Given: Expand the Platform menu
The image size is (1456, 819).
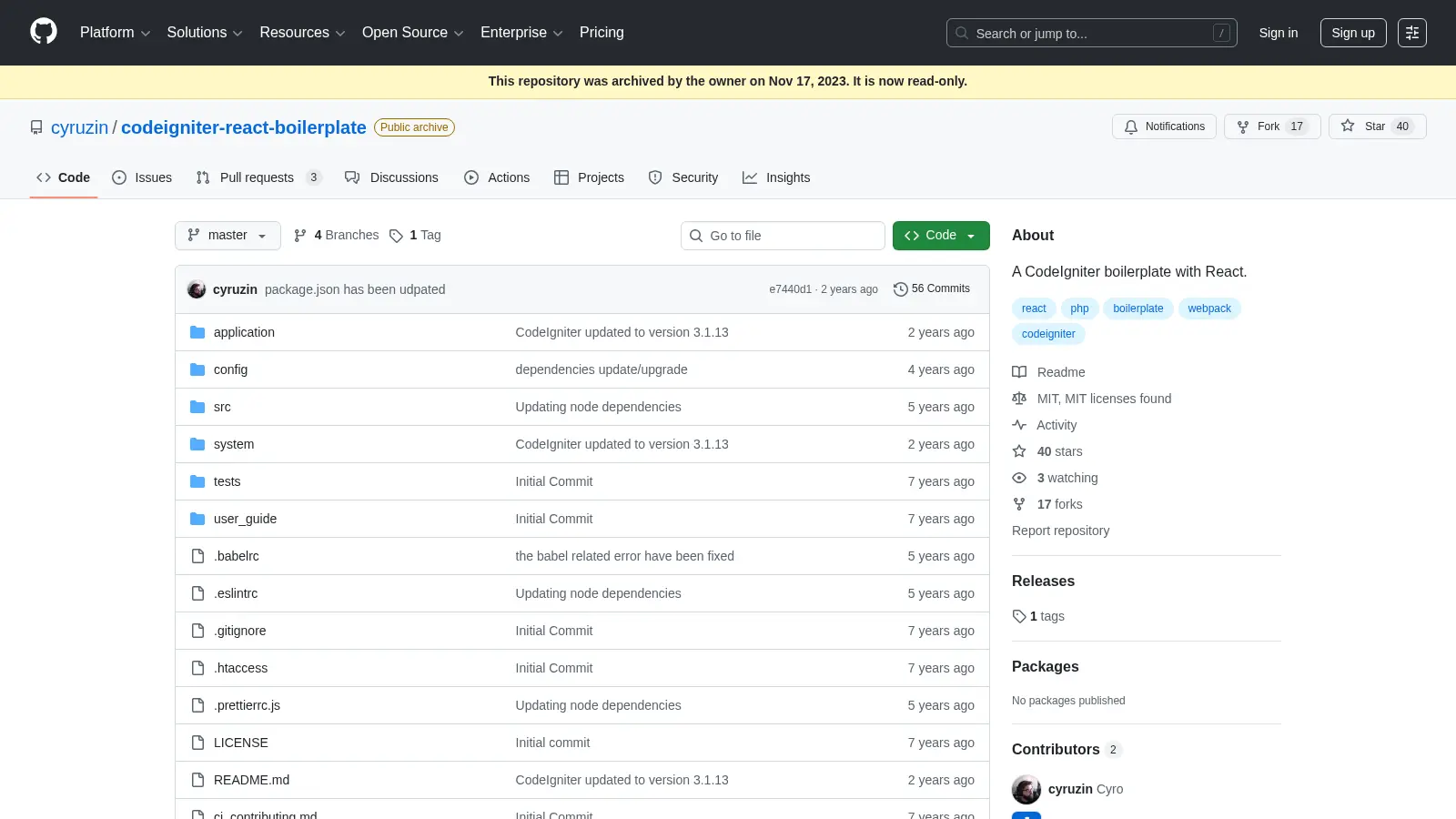Looking at the screenshot, I should (x=115, y=33).
